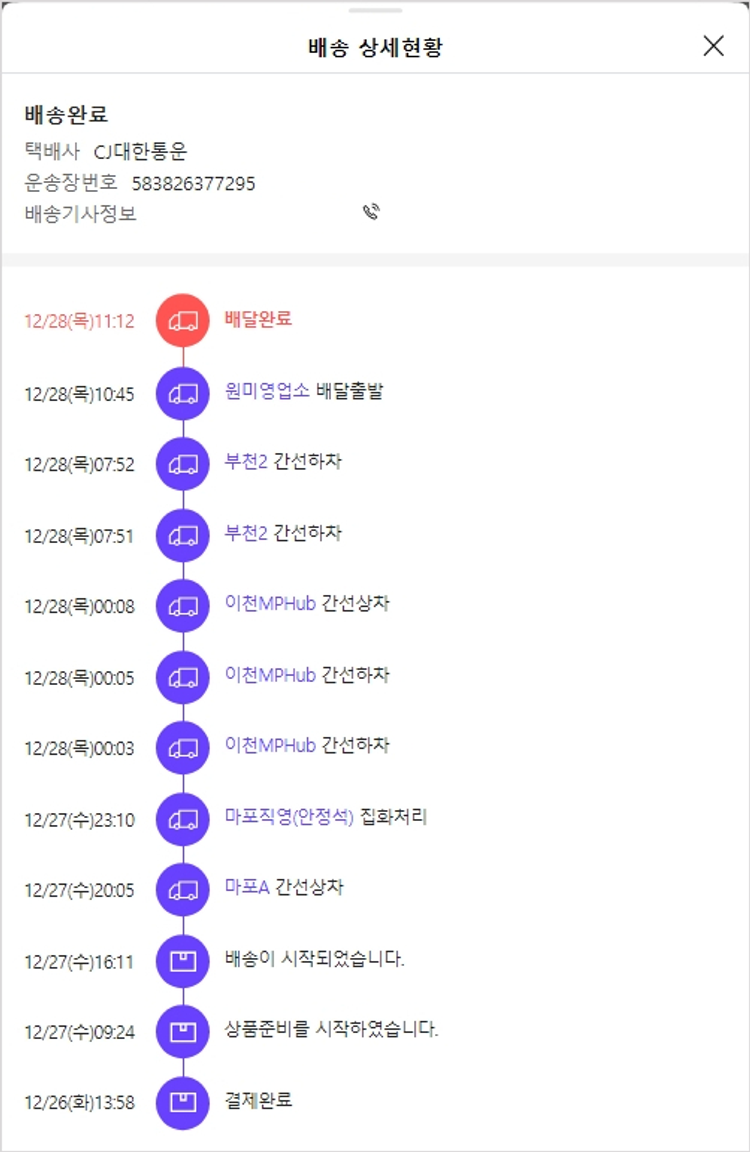Click the red 배달완료 truck icon
The image size is (750, 1152).
point(183,321)
